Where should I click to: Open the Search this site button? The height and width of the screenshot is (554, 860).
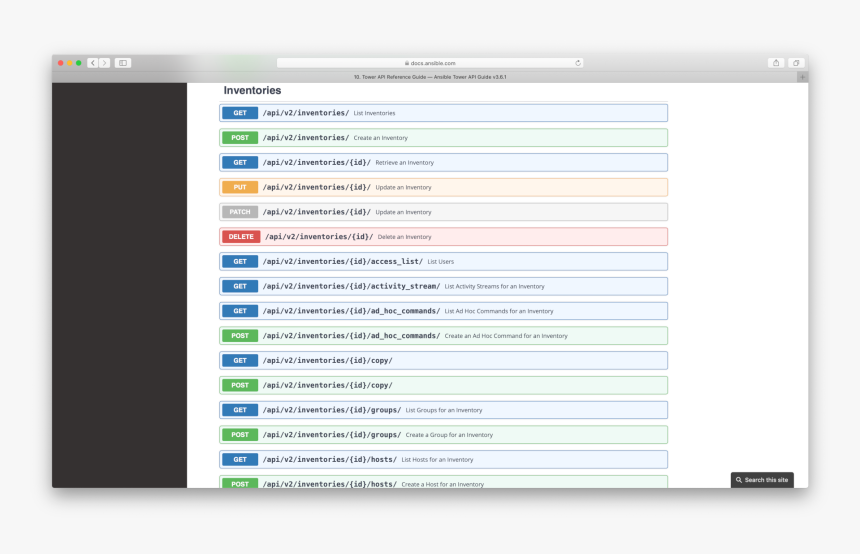click(762, 480)
